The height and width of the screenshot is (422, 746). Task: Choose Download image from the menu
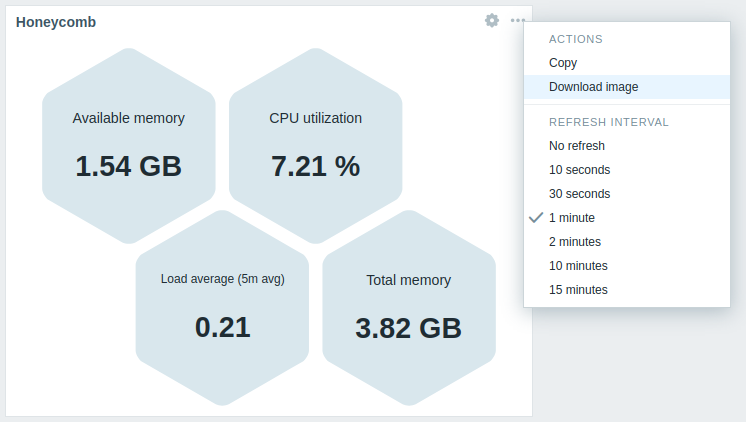pyautogui.click(x=627, y=87)
